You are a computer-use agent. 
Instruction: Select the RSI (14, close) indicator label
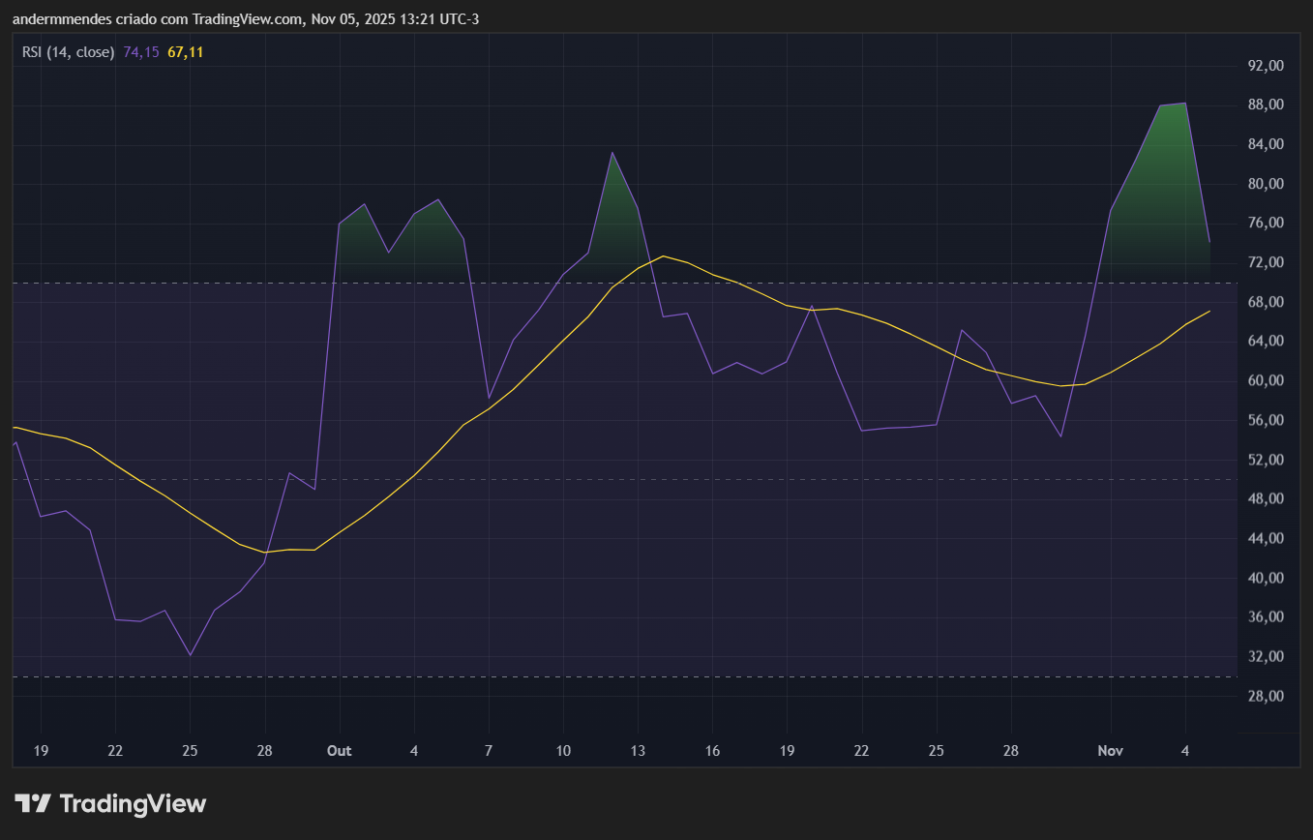coord(68,52)
